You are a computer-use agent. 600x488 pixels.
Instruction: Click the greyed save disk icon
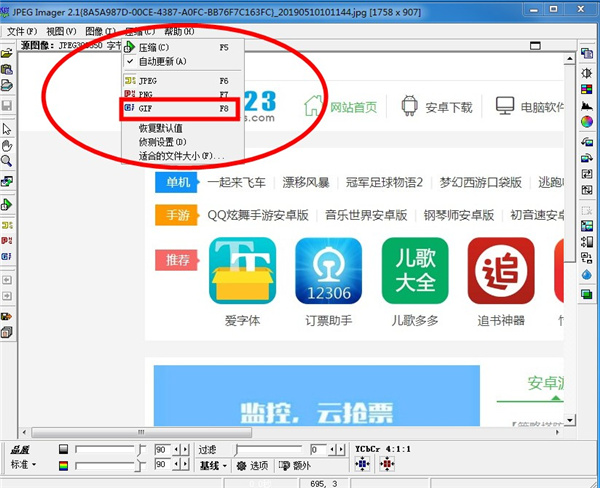click(x=7, y=106)
